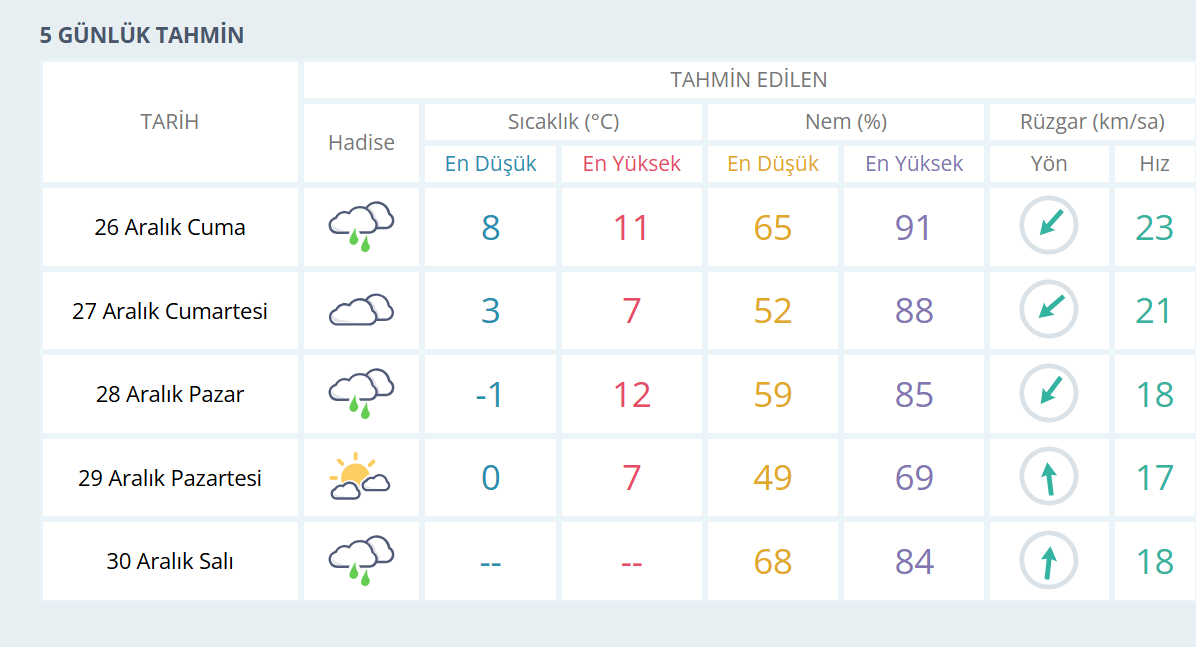1196x647 pixels.
Task: Click the wind direction arrow for 29 Aralık
Action: [1049, 477]
